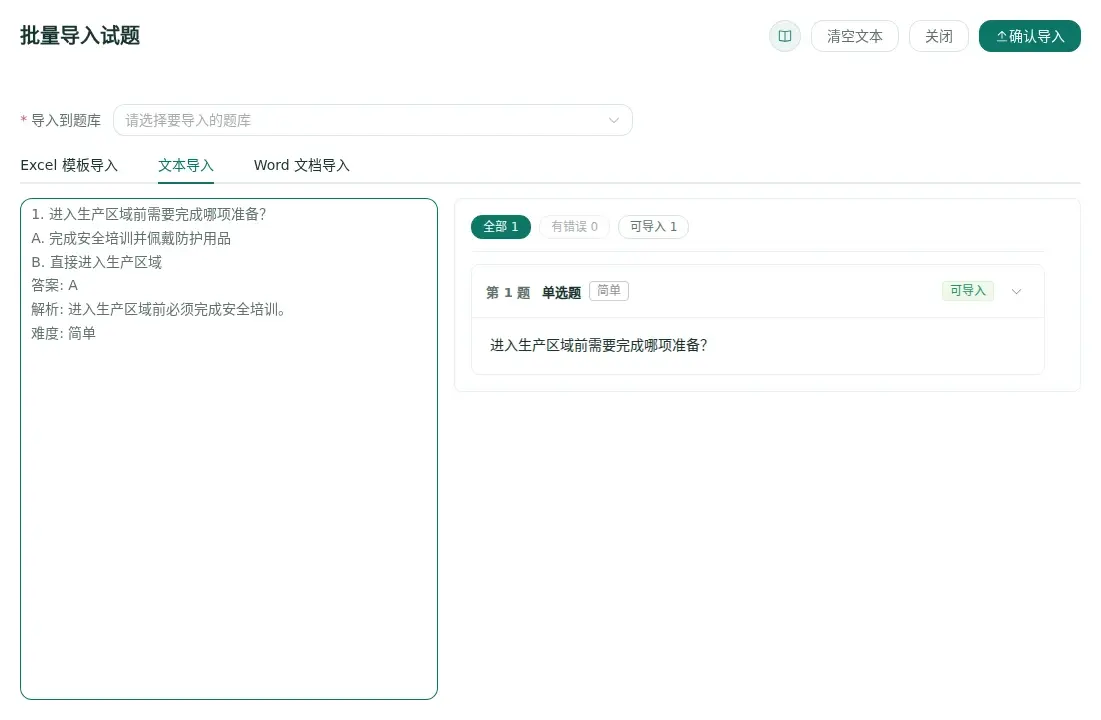Open the 导入到题库 dropdown

pos(373,120)
